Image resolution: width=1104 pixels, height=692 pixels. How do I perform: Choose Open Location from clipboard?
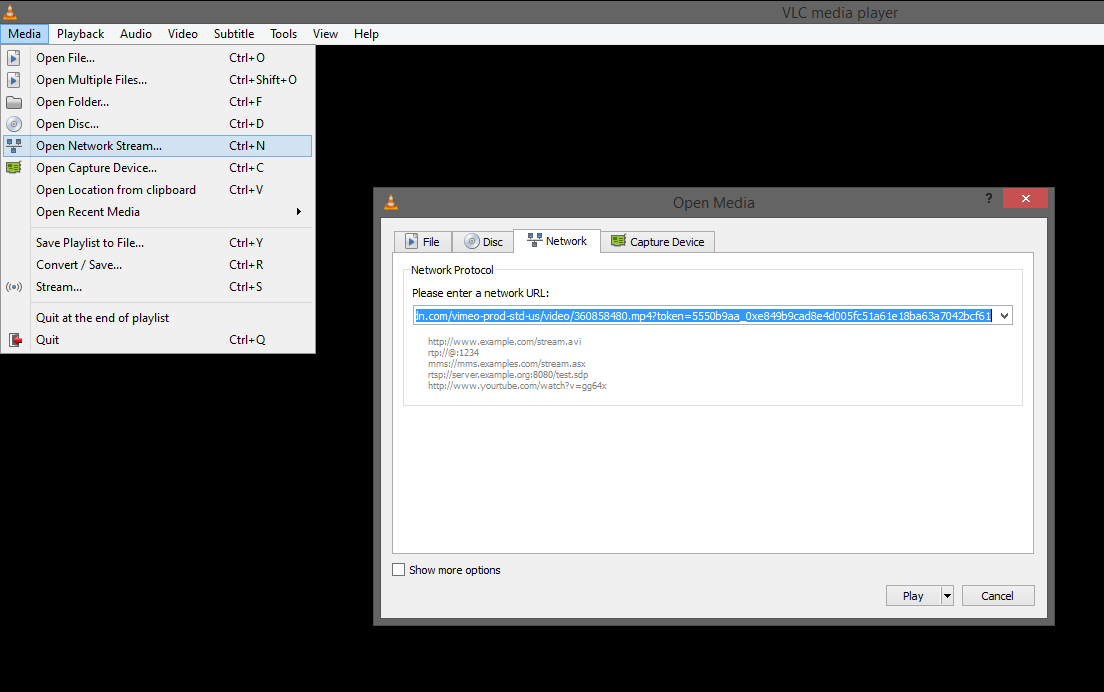pos(158,190)
